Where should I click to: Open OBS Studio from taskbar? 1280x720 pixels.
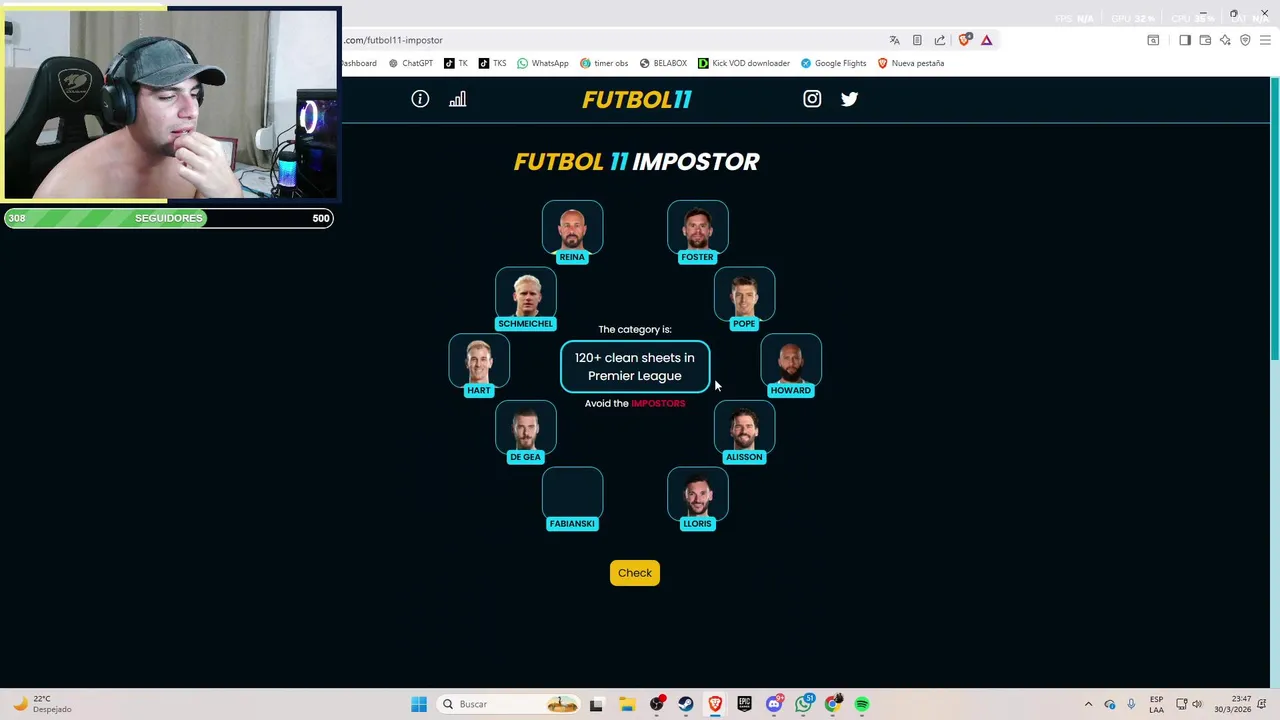click(656, 704)
